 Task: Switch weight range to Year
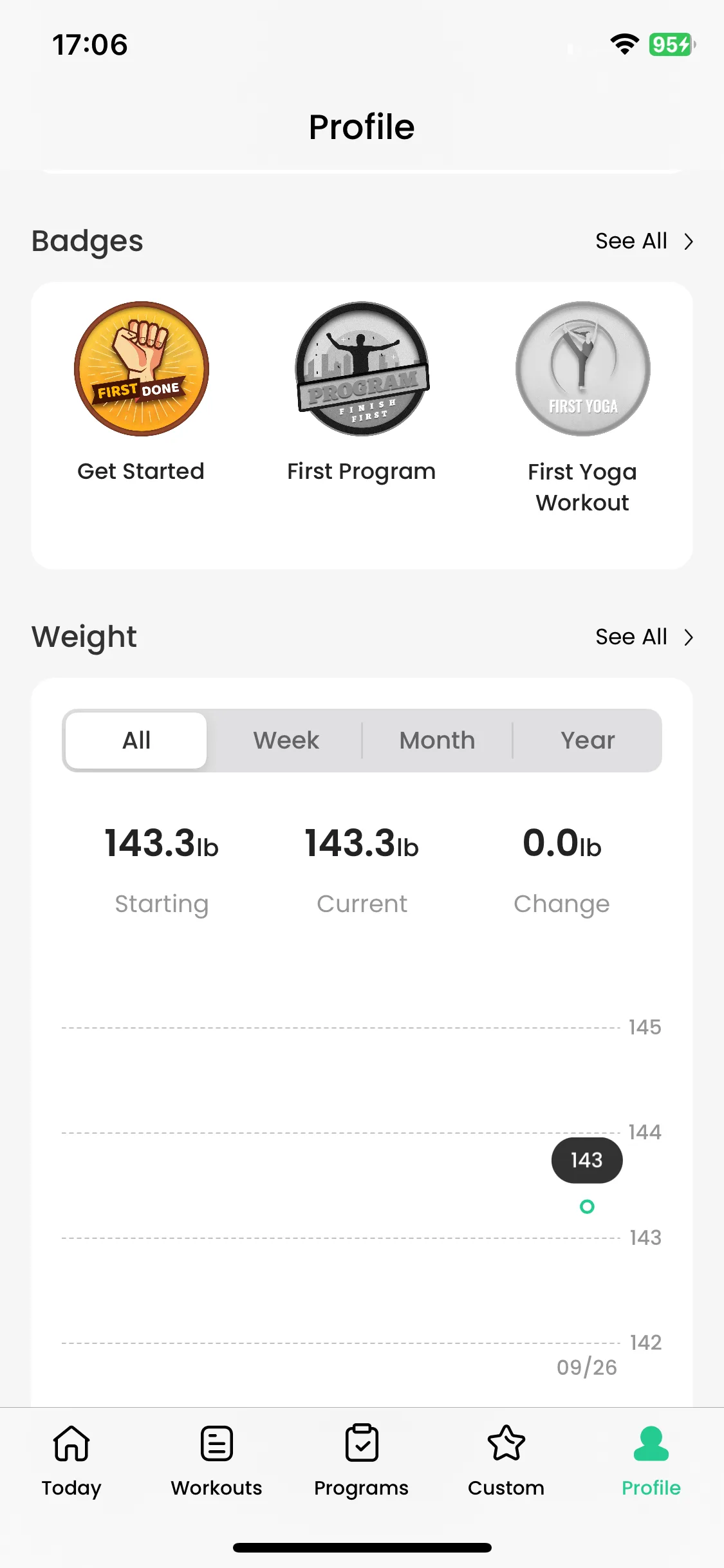coord(588,740)
